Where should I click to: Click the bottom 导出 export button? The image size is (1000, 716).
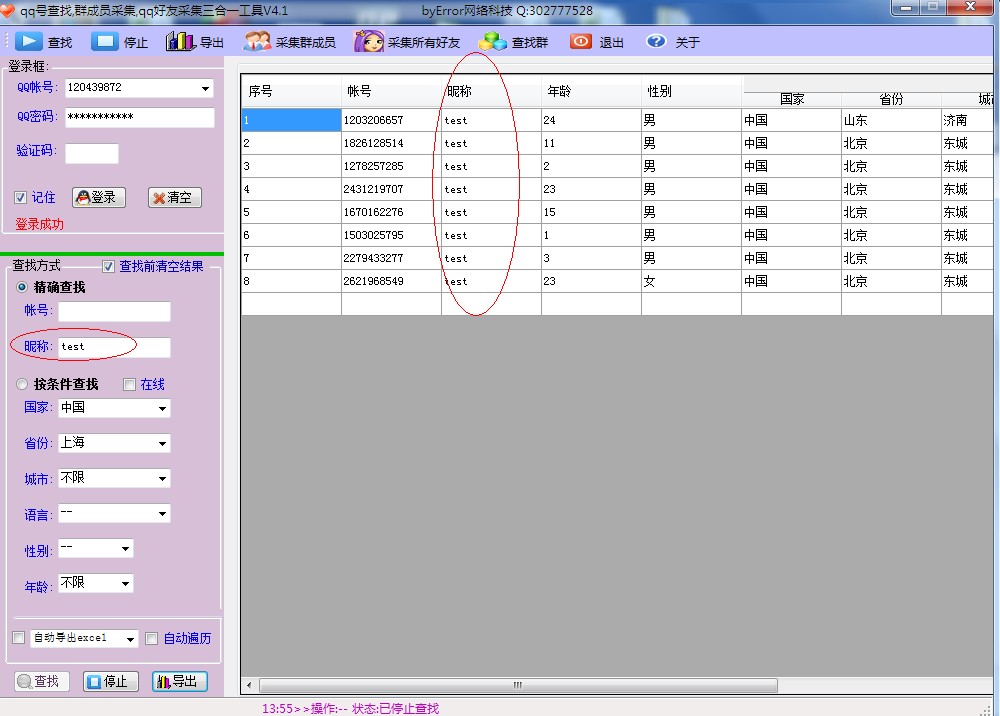coord(180,682)
